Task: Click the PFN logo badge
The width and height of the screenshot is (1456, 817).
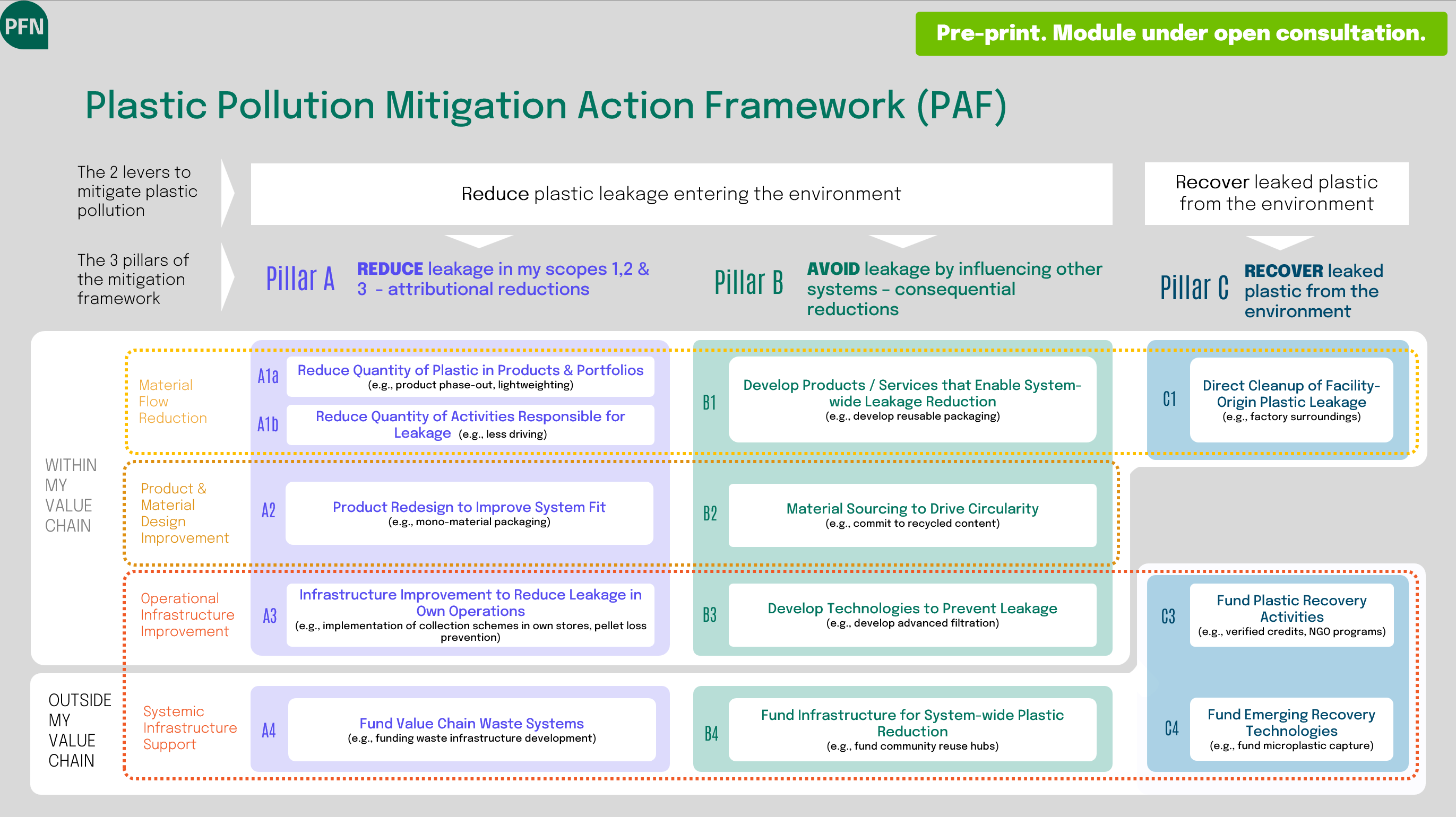Action: point(24,25)
